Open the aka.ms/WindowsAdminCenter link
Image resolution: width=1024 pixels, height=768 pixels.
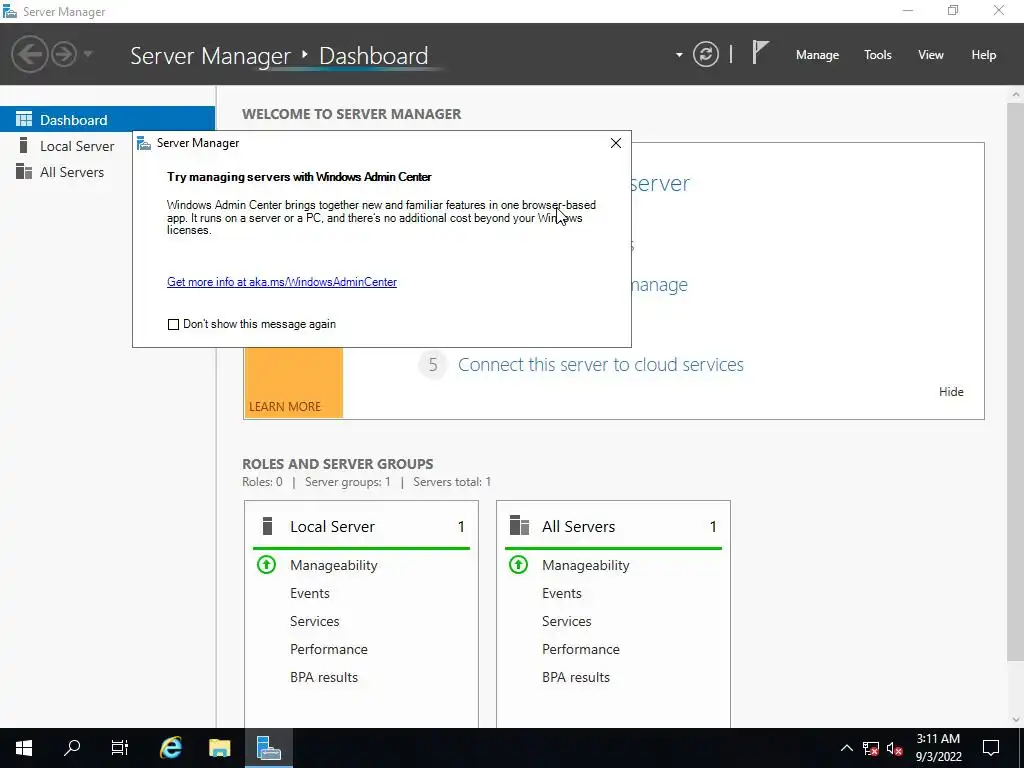[x=281, y=282]
